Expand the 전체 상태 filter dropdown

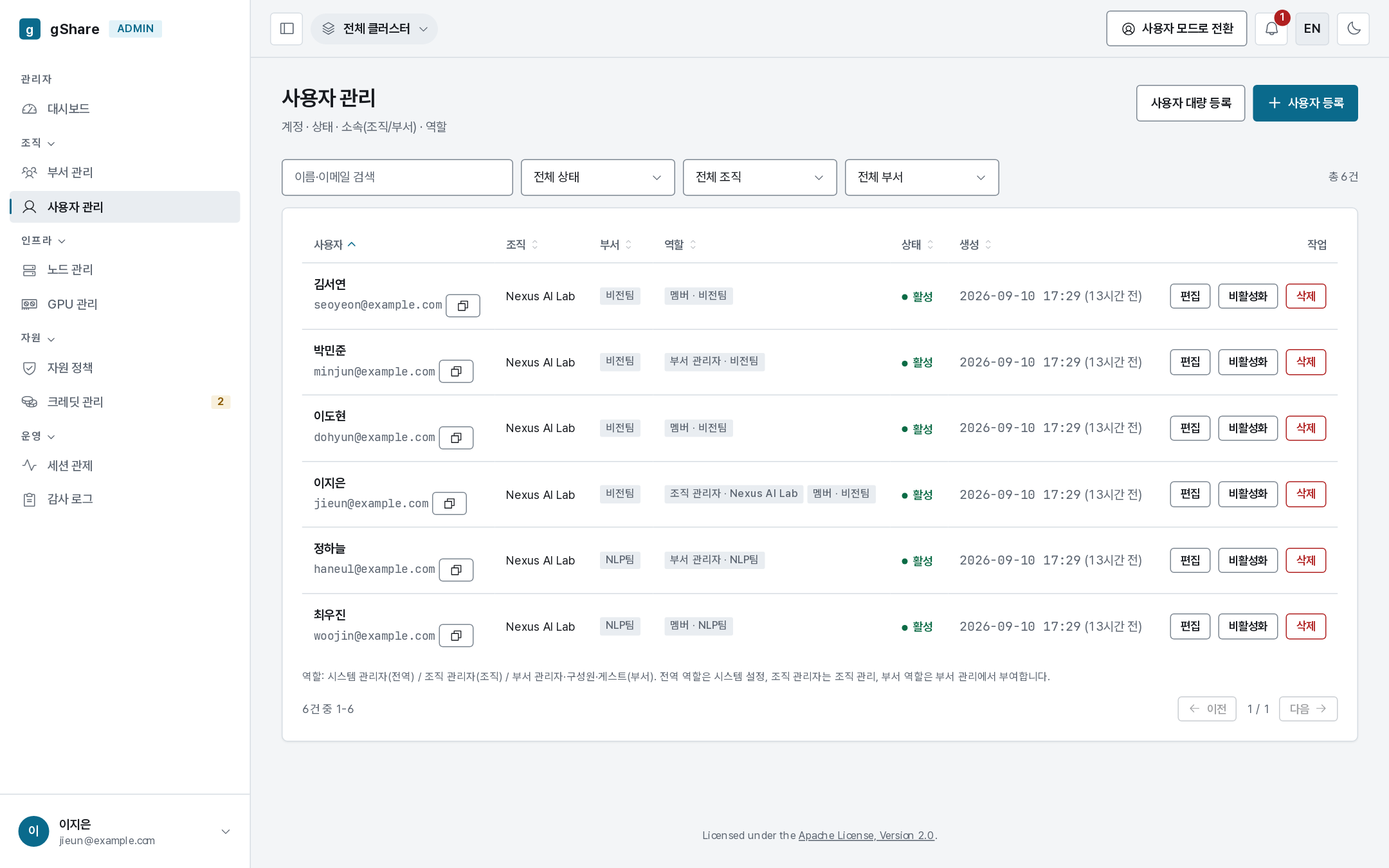(597, 177)
